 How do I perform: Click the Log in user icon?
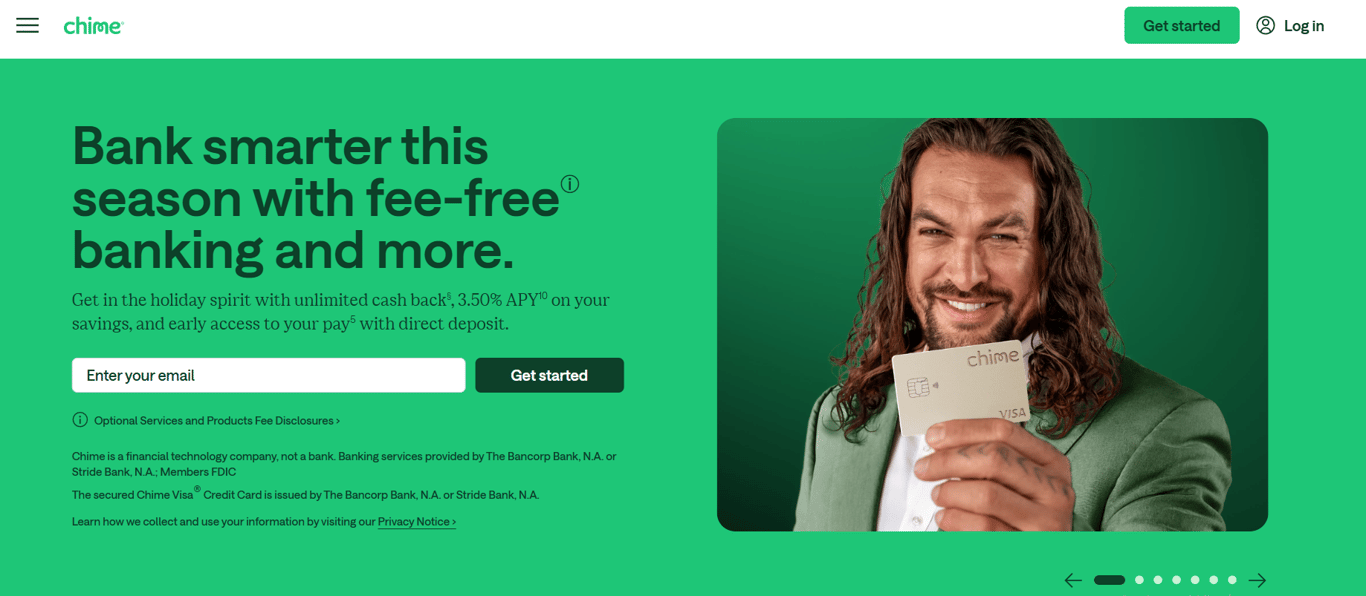click(1265, 26)
